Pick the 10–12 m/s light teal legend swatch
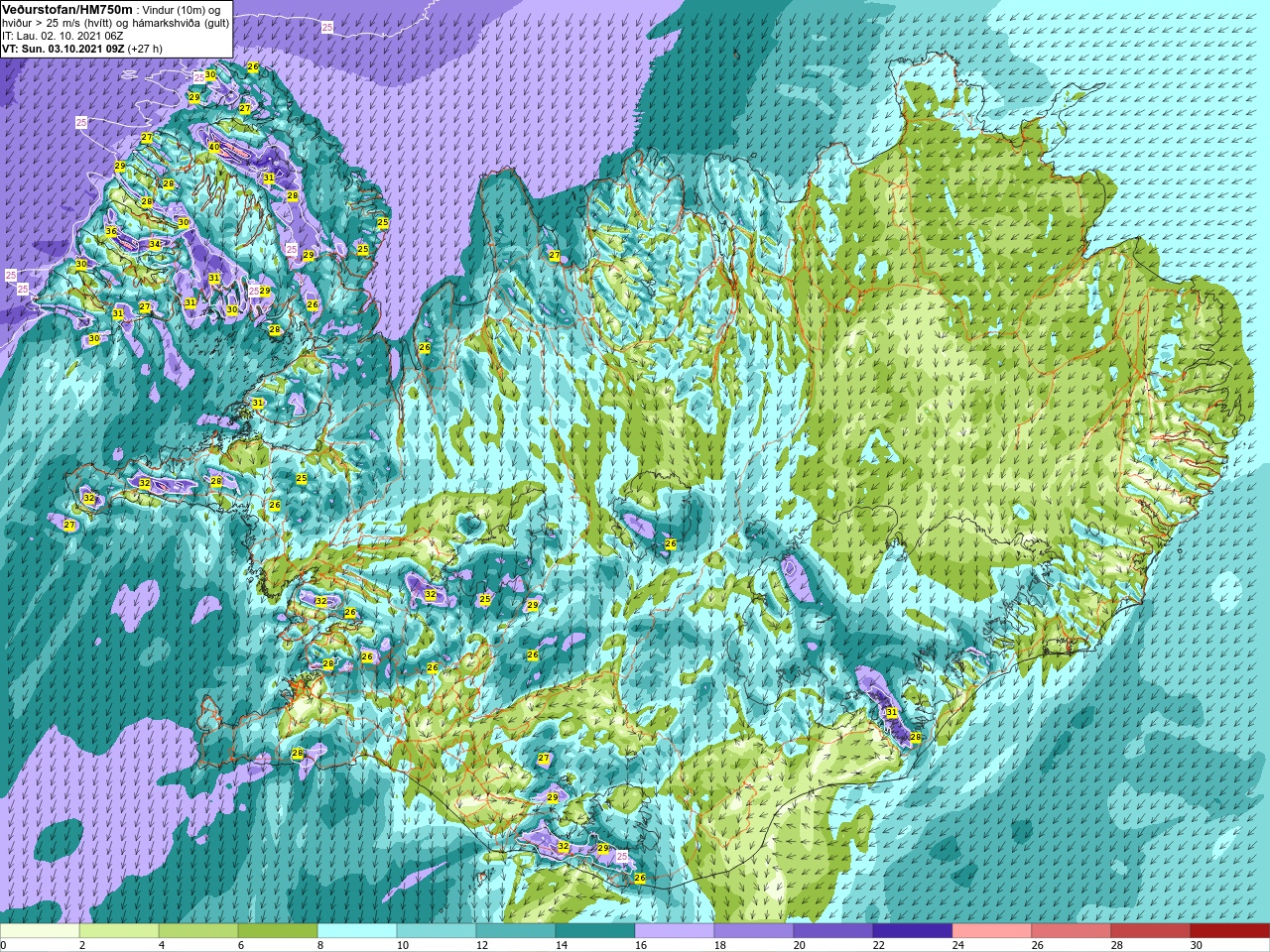The height and width of the screenshot is (952, 1270). tap(437, 931)
